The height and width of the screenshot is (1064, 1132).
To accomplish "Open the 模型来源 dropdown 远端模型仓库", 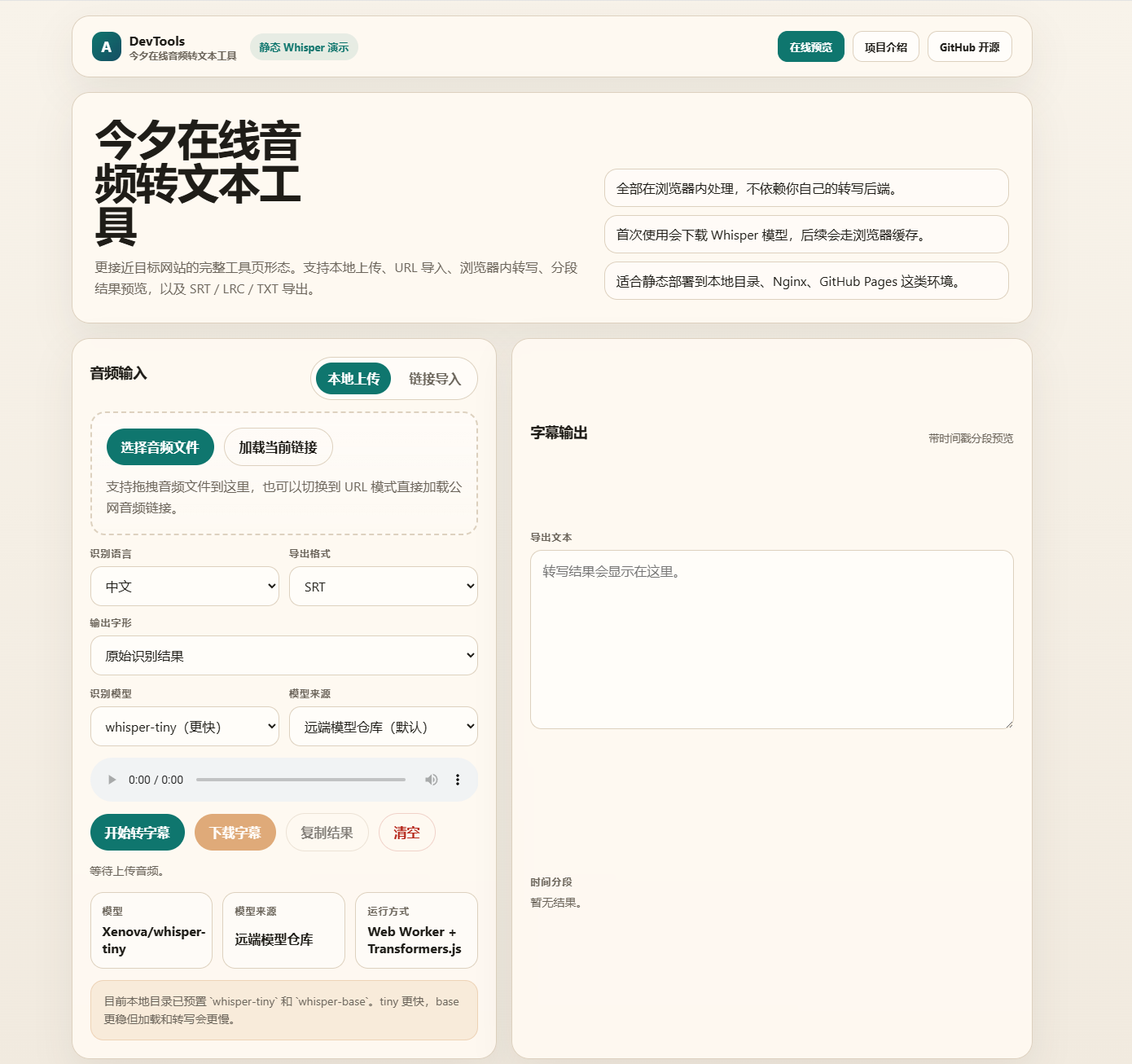I will click(x=384, y=727).
